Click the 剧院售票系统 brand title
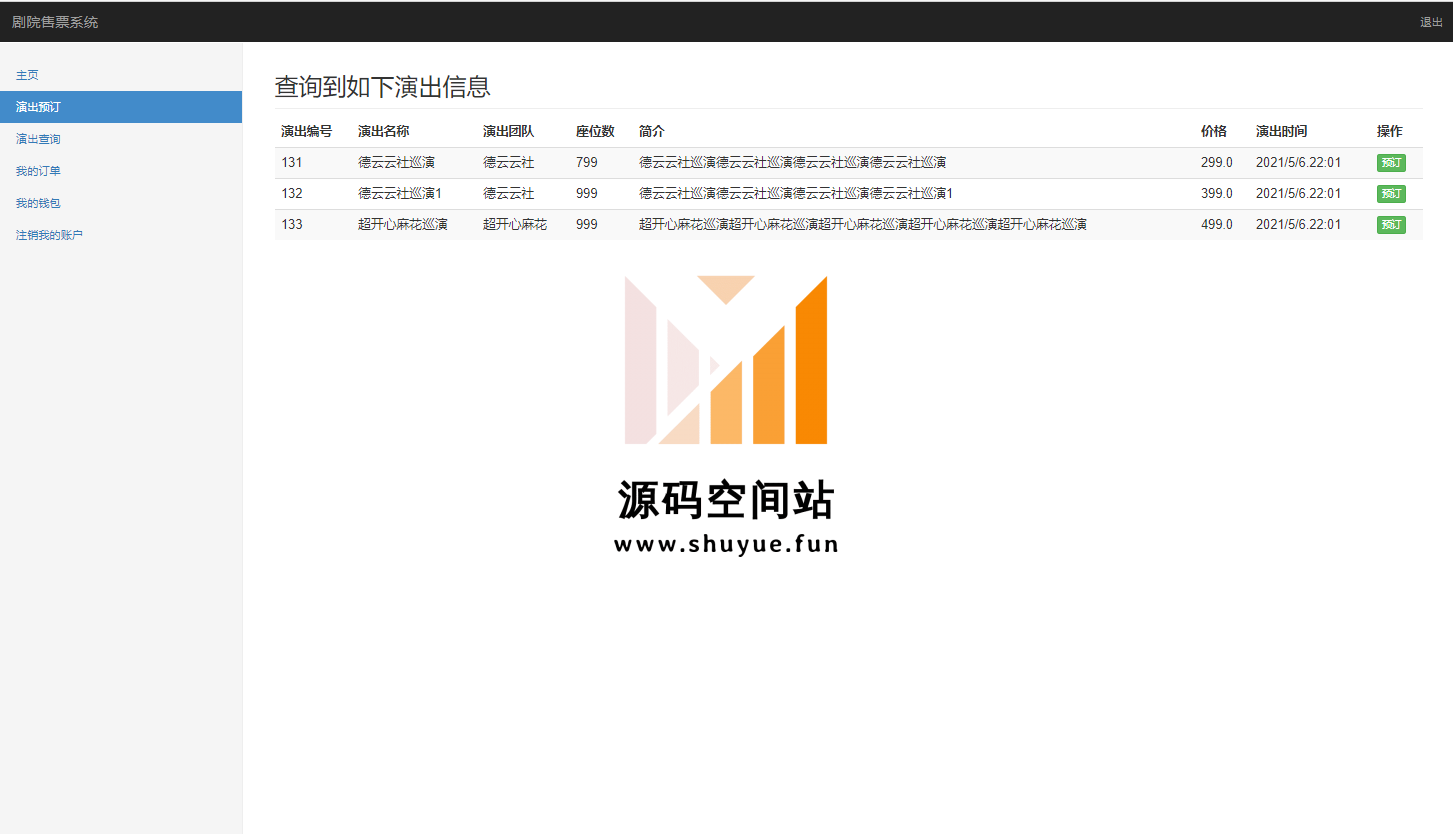This screenshot has height=834, width=1453. click(55, 22)
